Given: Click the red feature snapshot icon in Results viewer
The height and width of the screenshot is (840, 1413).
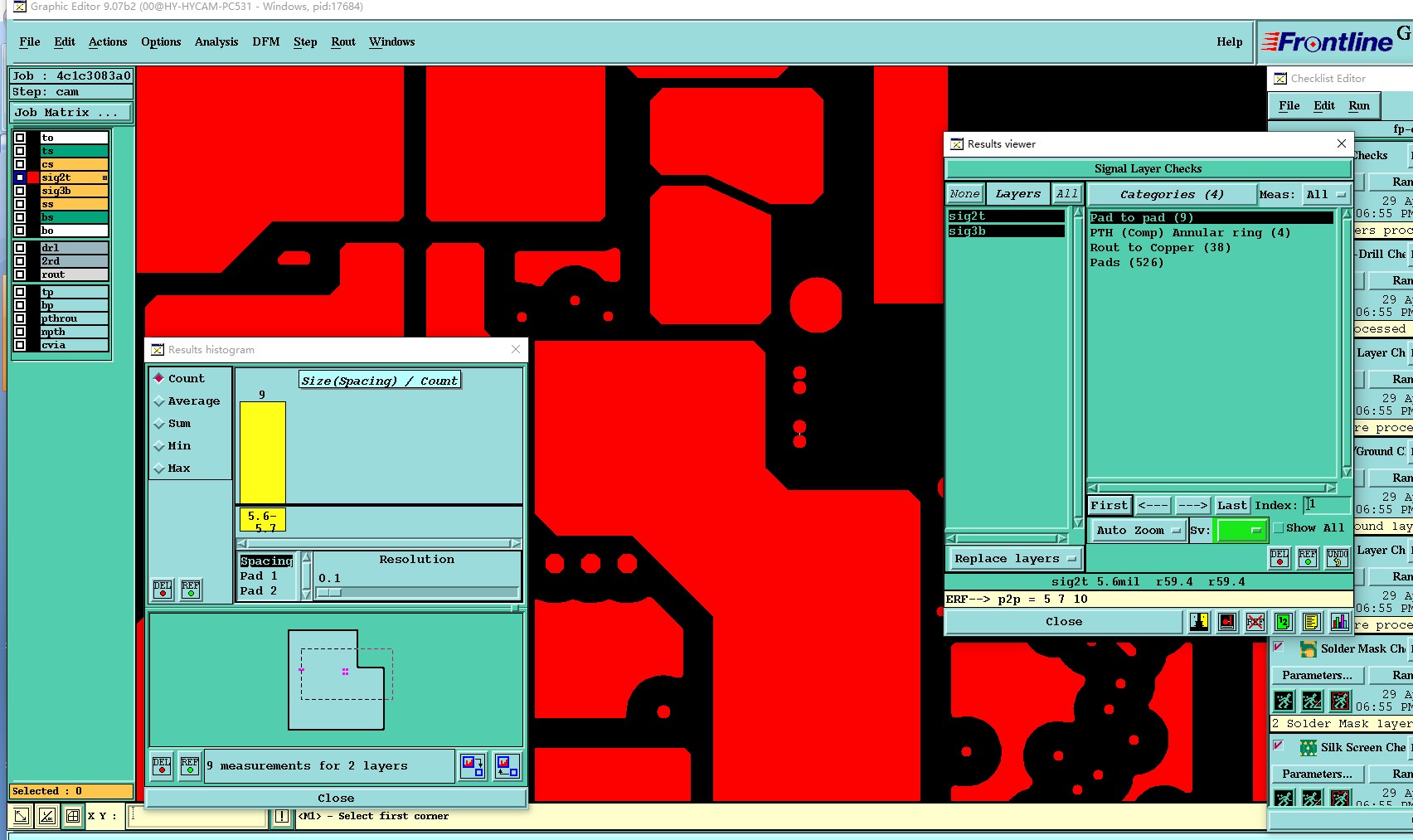Looking at the screenshot, I should click(1227, 622).
